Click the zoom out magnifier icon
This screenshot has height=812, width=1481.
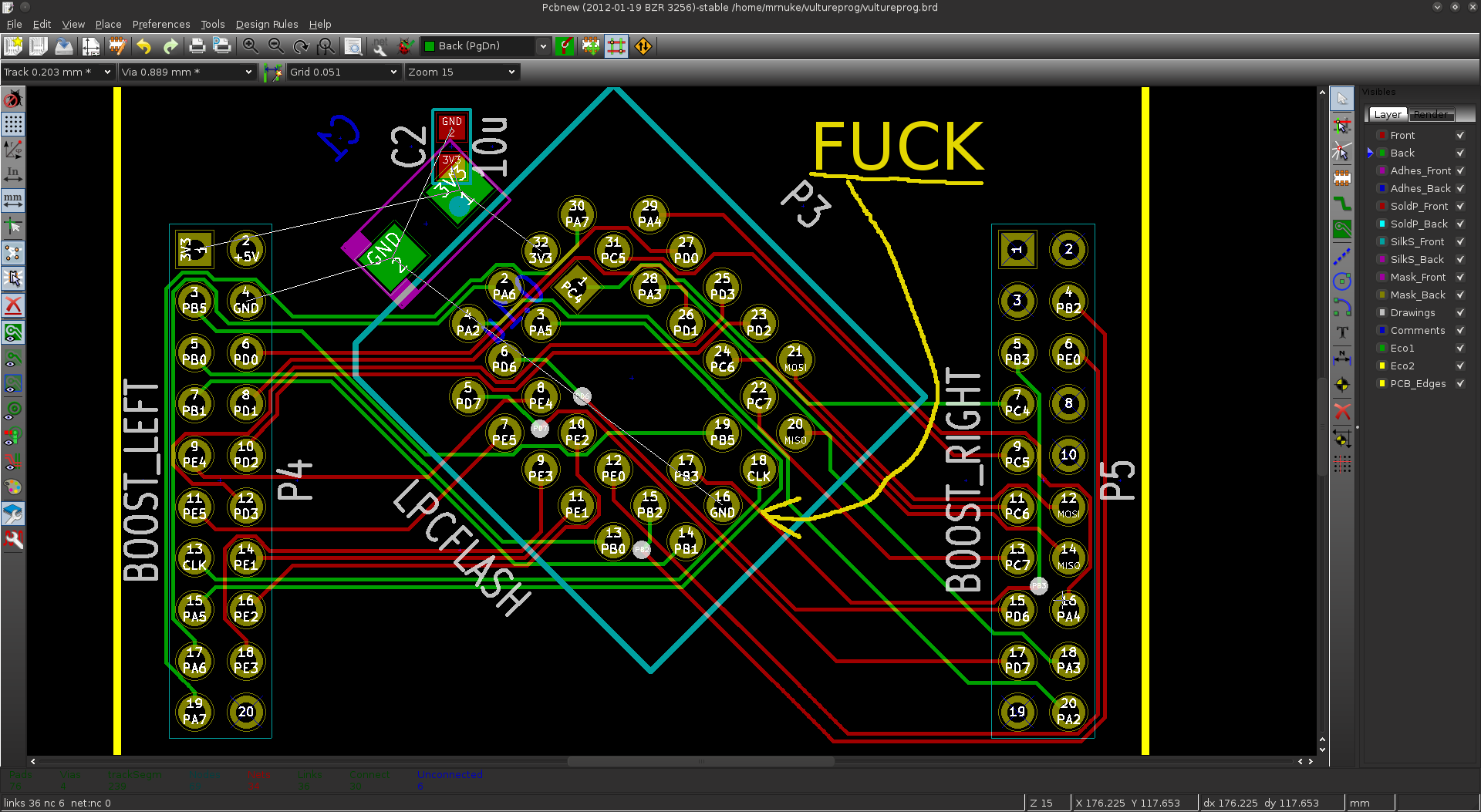tap(276, 46)
